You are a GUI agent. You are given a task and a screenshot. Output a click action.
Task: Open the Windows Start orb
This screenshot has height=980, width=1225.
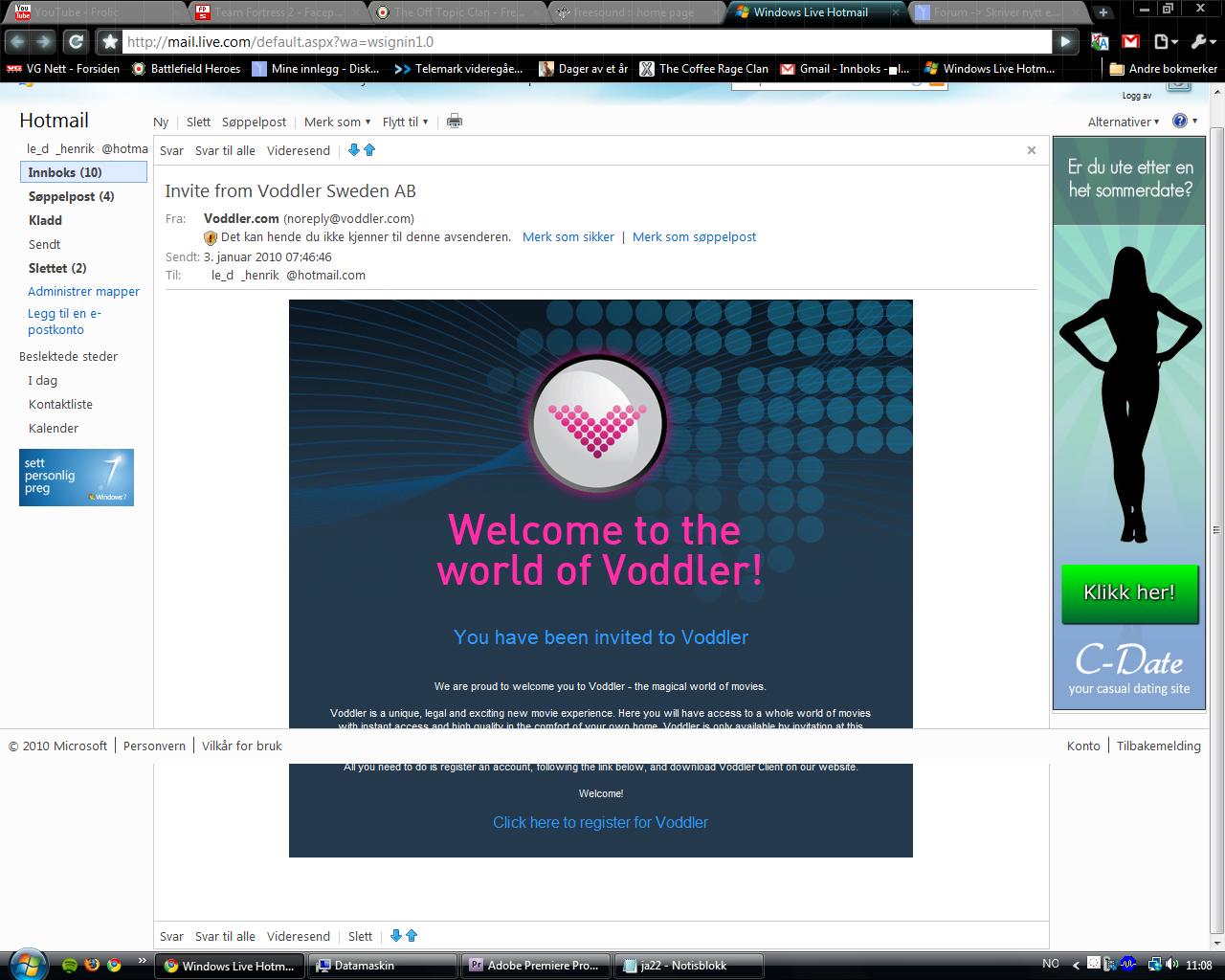[x=27, y=963]
